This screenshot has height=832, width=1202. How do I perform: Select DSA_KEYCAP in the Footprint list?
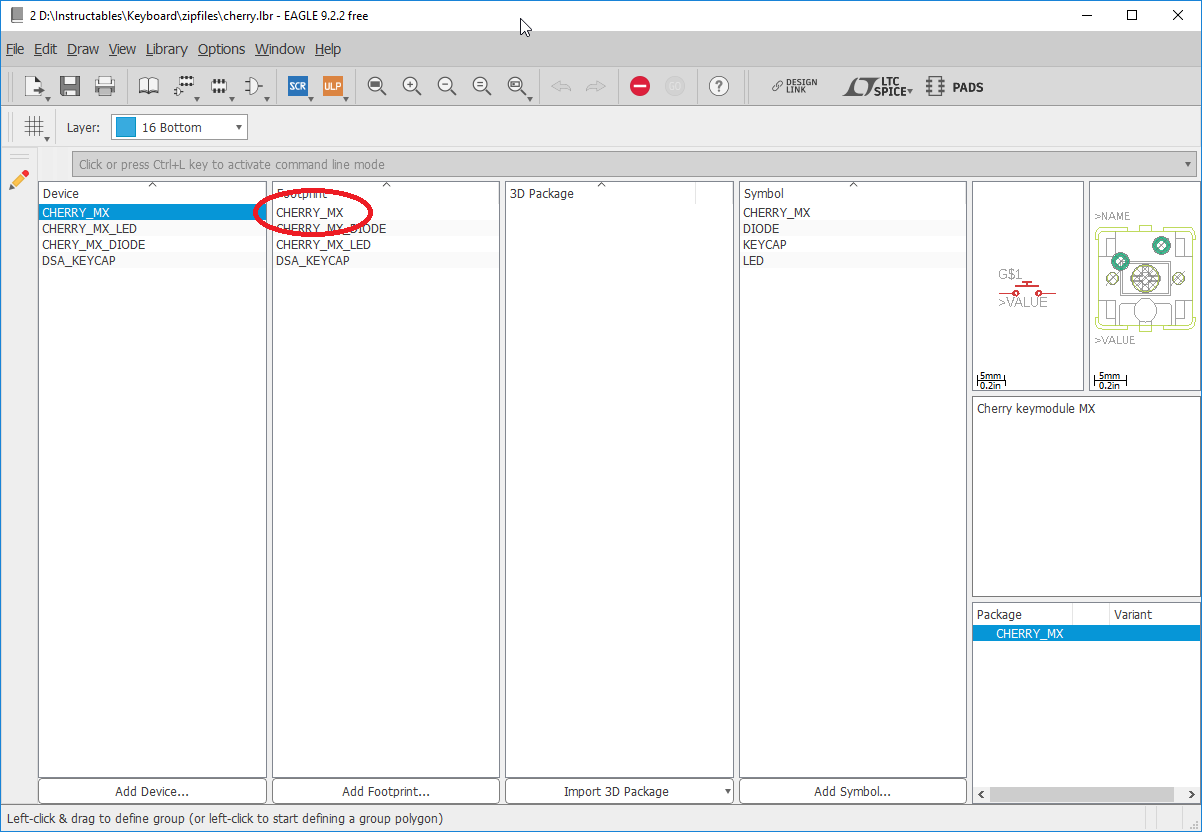click(386, 261)
